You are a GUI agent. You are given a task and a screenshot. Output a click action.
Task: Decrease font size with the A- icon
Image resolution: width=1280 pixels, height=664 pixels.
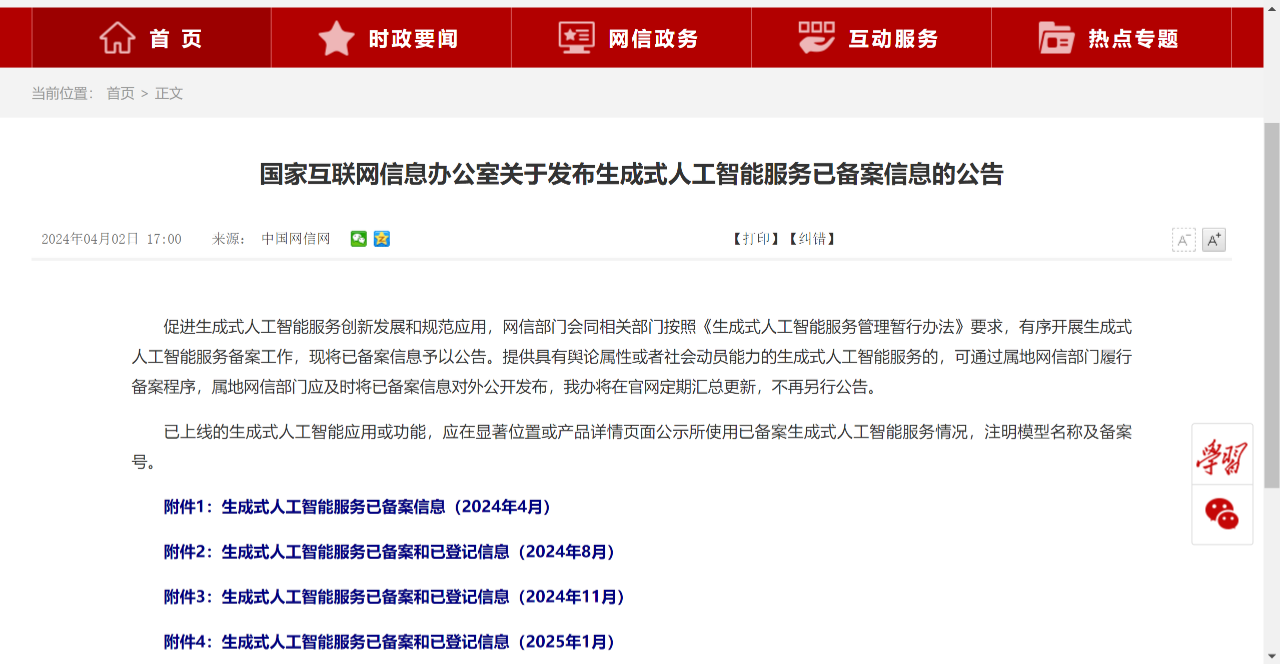tap(1183, 240)
